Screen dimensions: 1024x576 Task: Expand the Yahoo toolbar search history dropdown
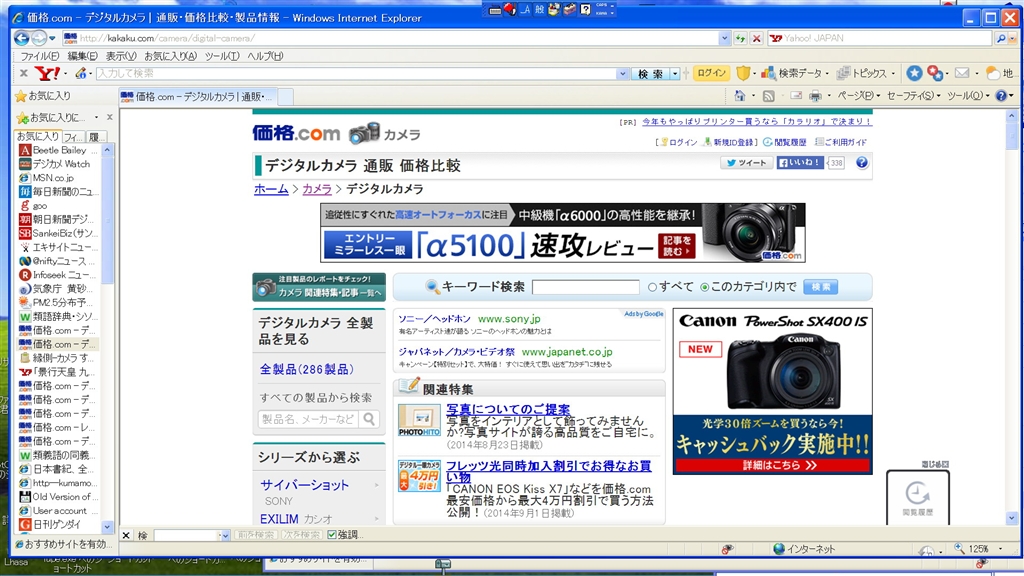pos(622,74)
